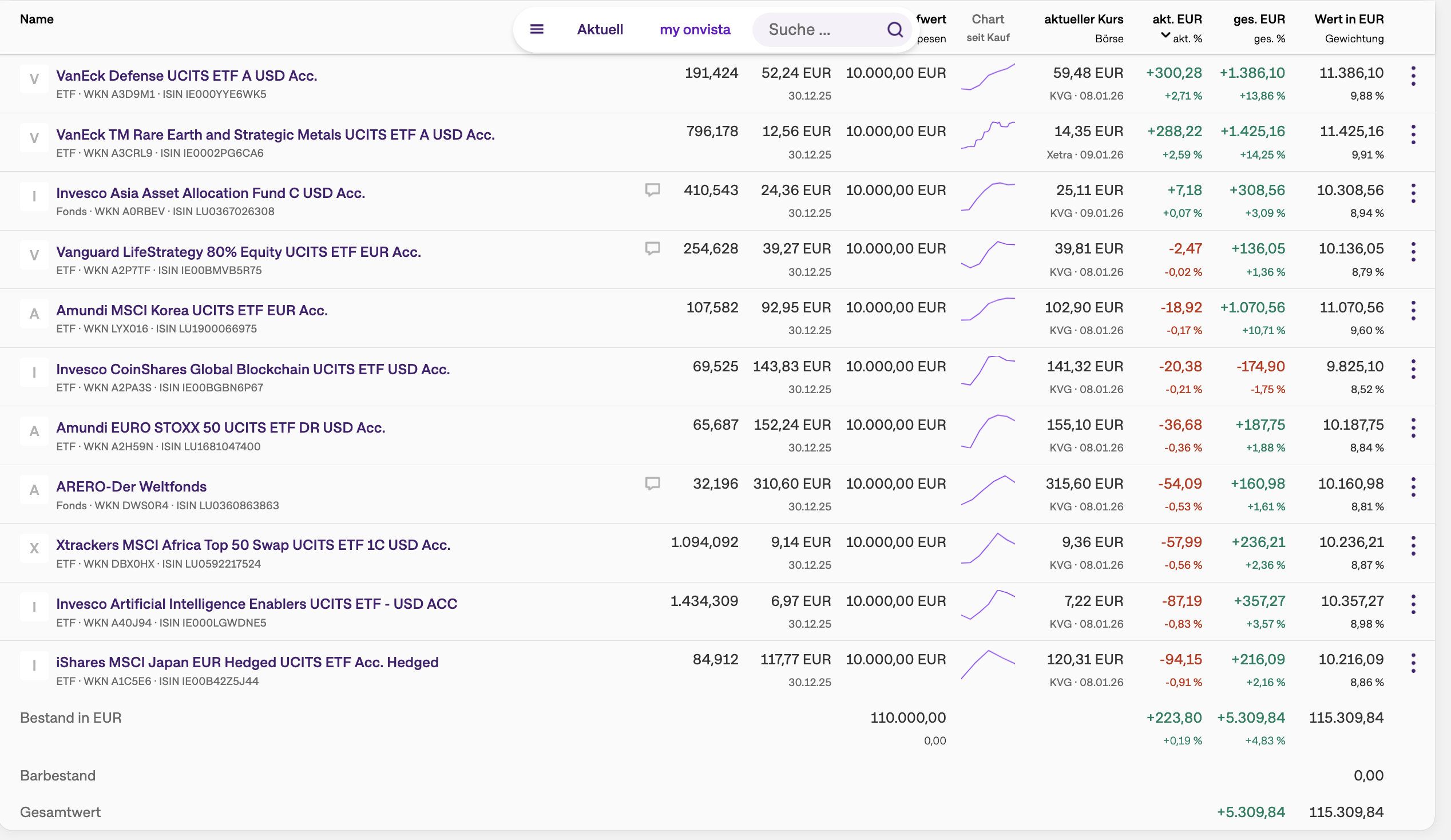Viewport: 1451px width, 840px height.
Task: Sort by ges. EUR column header
Action: click(x=1259, y=19)
